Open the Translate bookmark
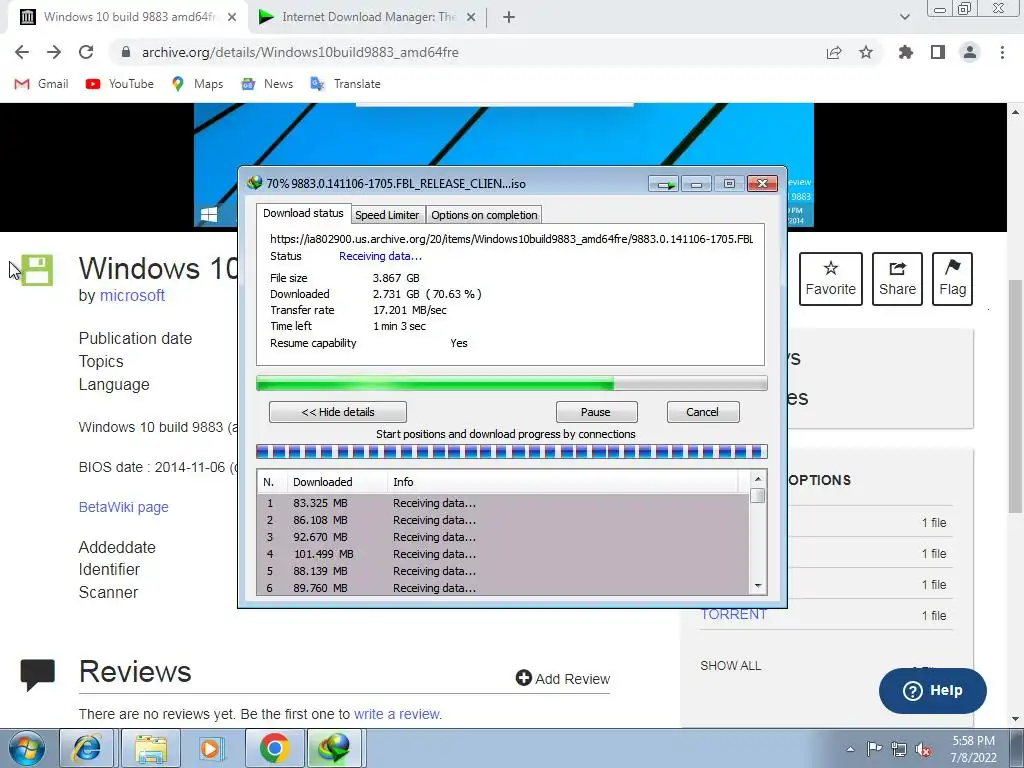This screenshot has height=768, width=1024. point(345,84)
